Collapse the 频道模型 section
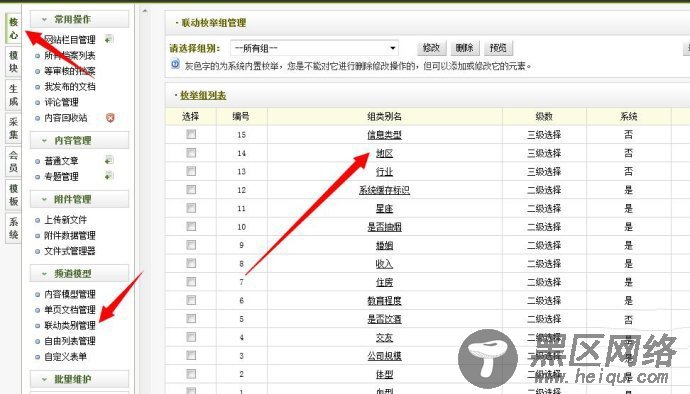690x394 pixels. [79, 273]
